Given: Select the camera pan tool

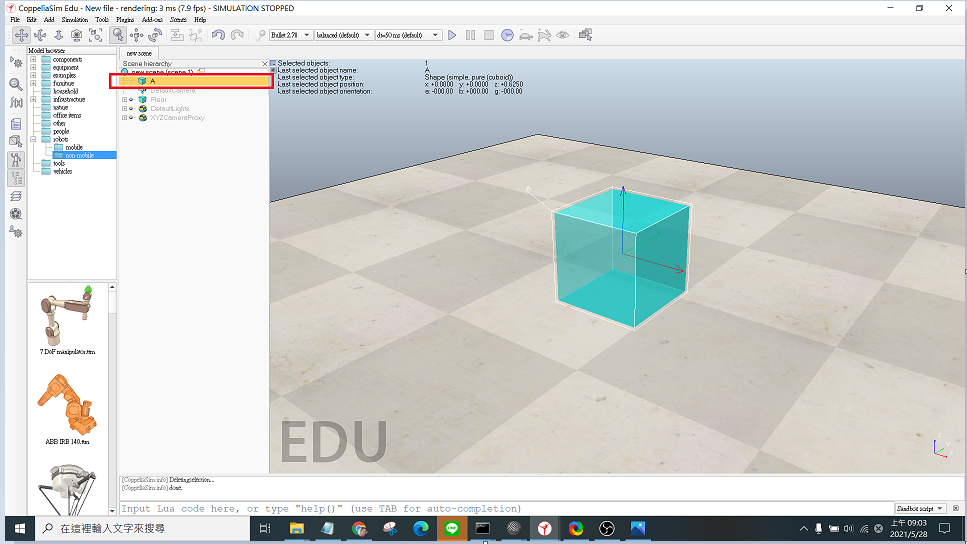Looking at the screenshot, I should (21, 35).
